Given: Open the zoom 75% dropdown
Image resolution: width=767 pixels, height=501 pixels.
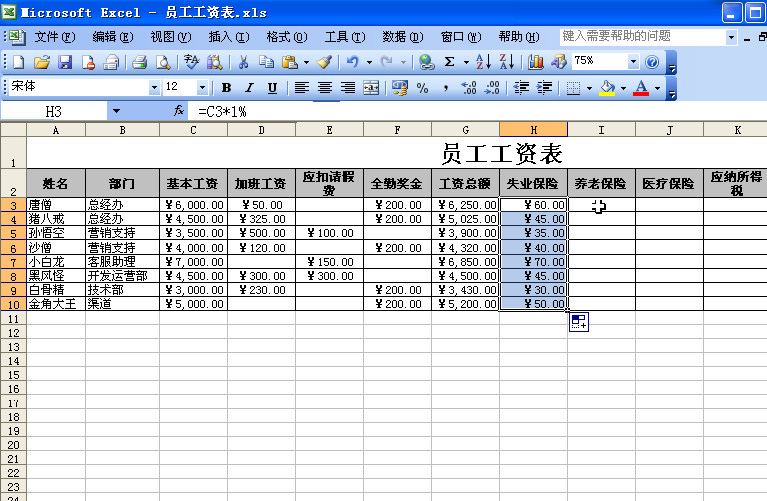Looking at the screenshot, I should 633,62.
